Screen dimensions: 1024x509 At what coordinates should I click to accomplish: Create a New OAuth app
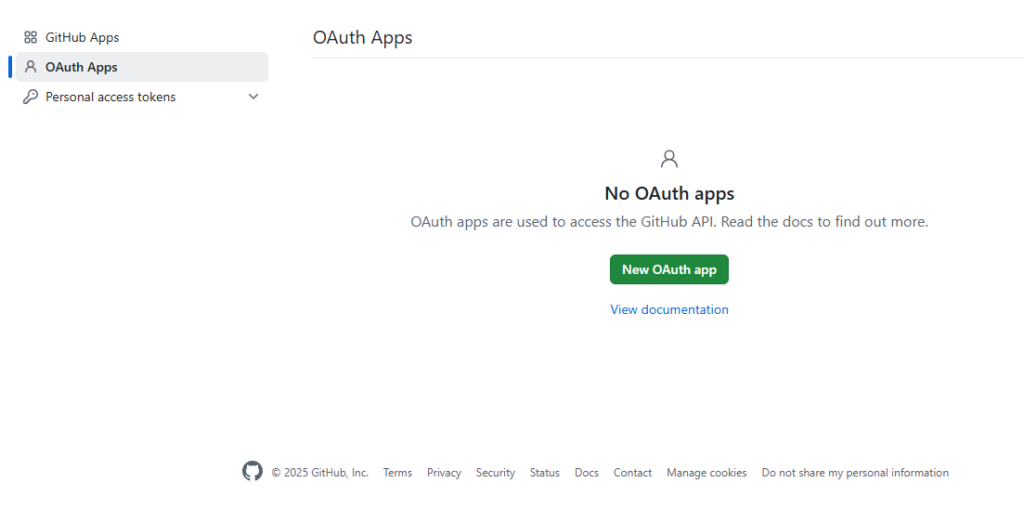tap(669, 269)
